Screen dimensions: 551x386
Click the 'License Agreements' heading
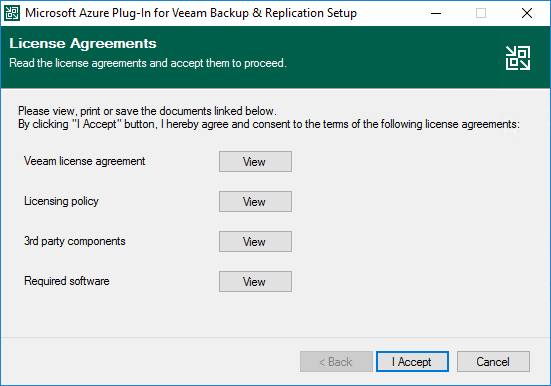tap(83, 44)
